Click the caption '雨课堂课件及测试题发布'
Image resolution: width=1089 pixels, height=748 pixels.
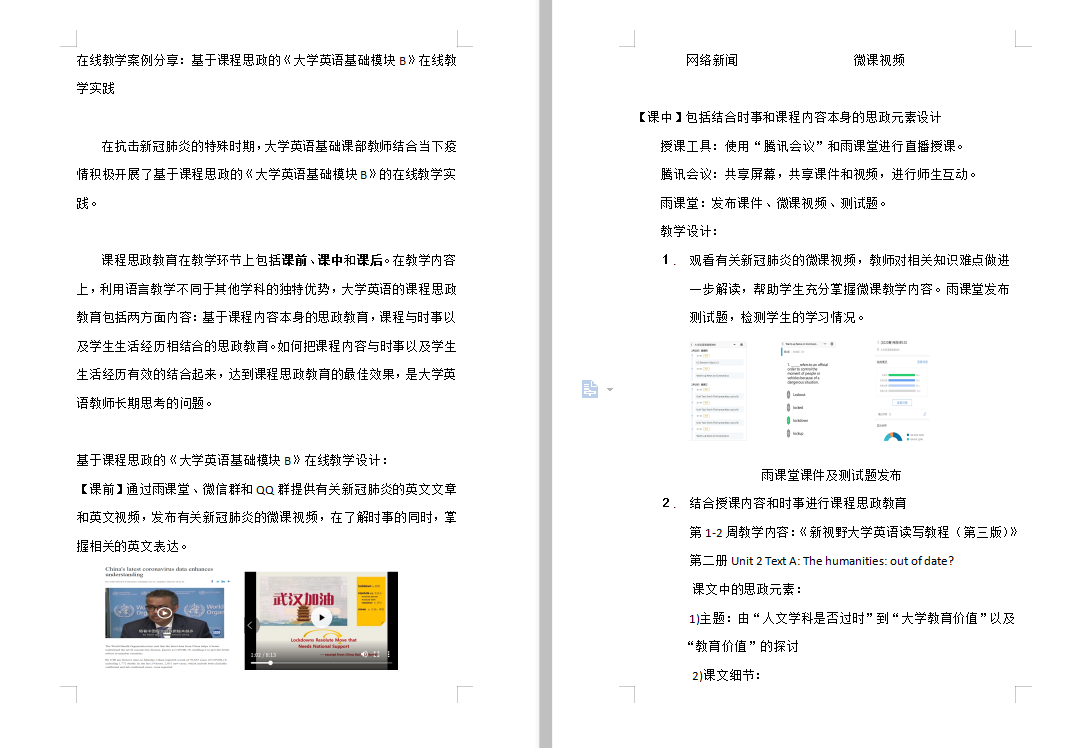pyautogui.click(x=831, y=475)
